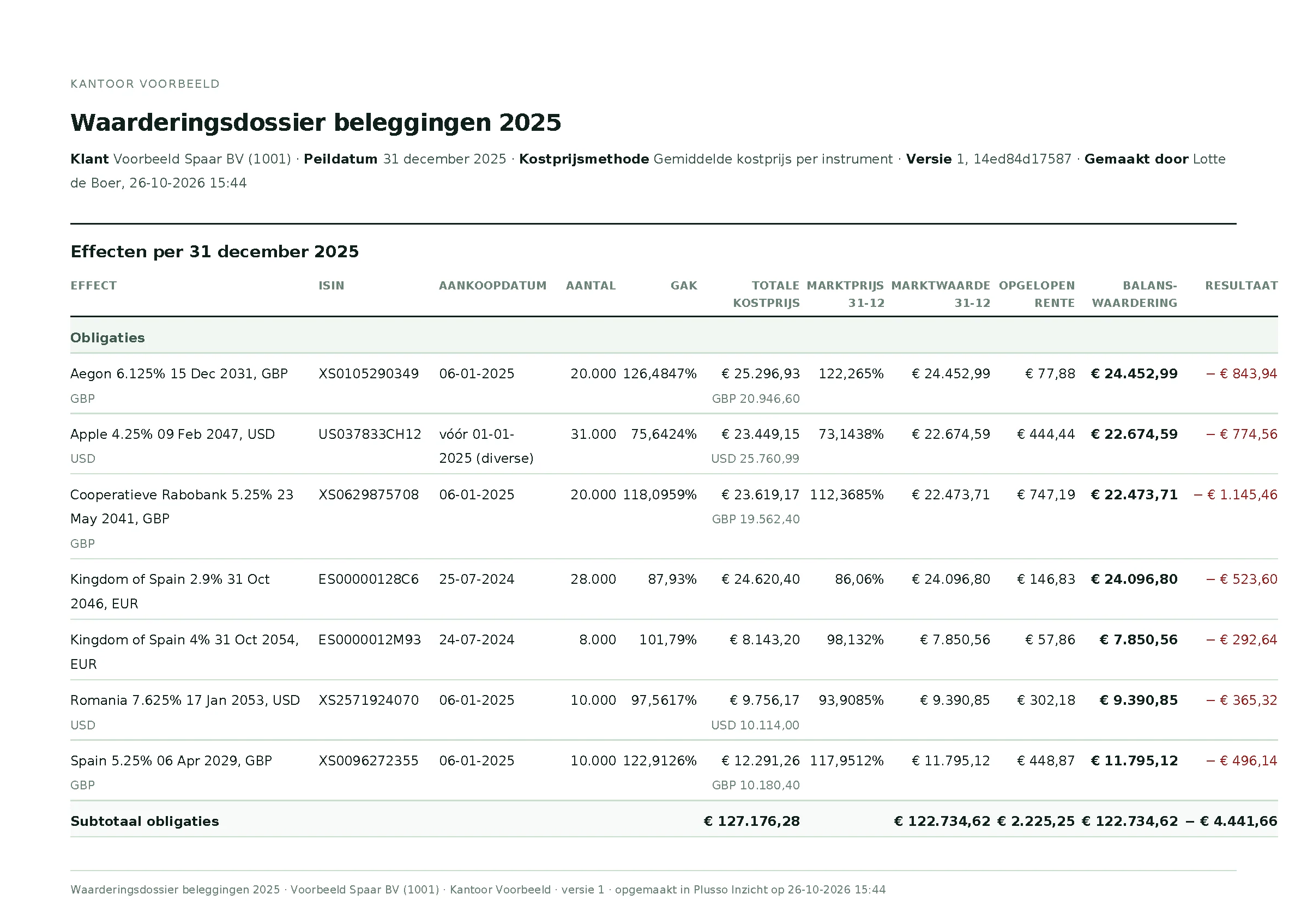Select the ISIN column header
The image size is (1307, 924).
point(332,286)
